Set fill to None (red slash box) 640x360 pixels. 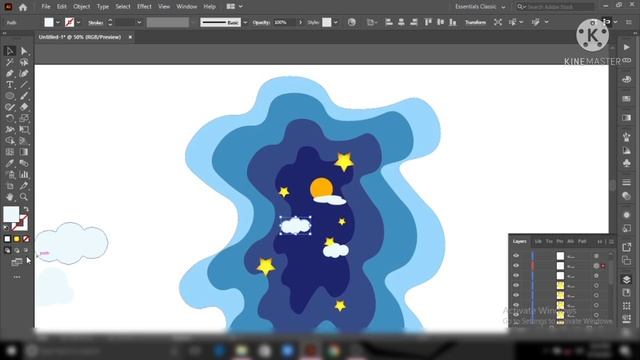(26, 239)
